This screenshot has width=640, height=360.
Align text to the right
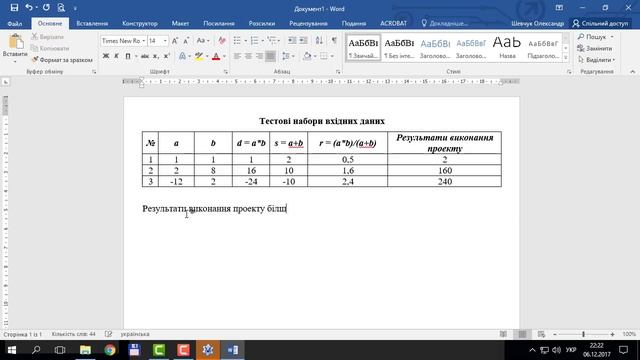point(259,56)
